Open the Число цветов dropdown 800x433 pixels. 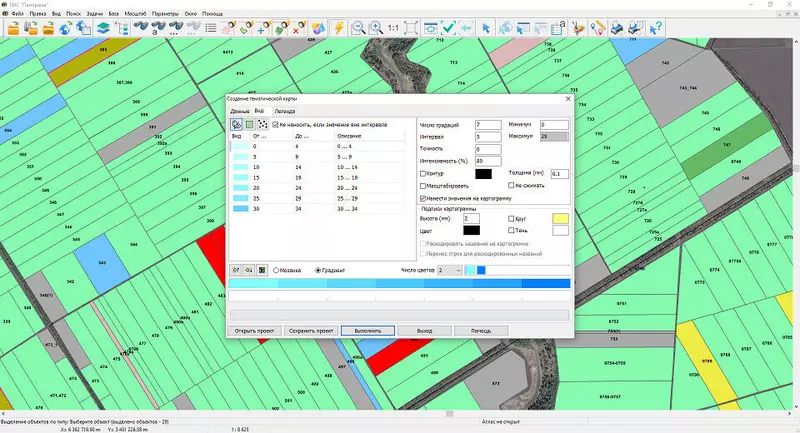pos(449,270)
